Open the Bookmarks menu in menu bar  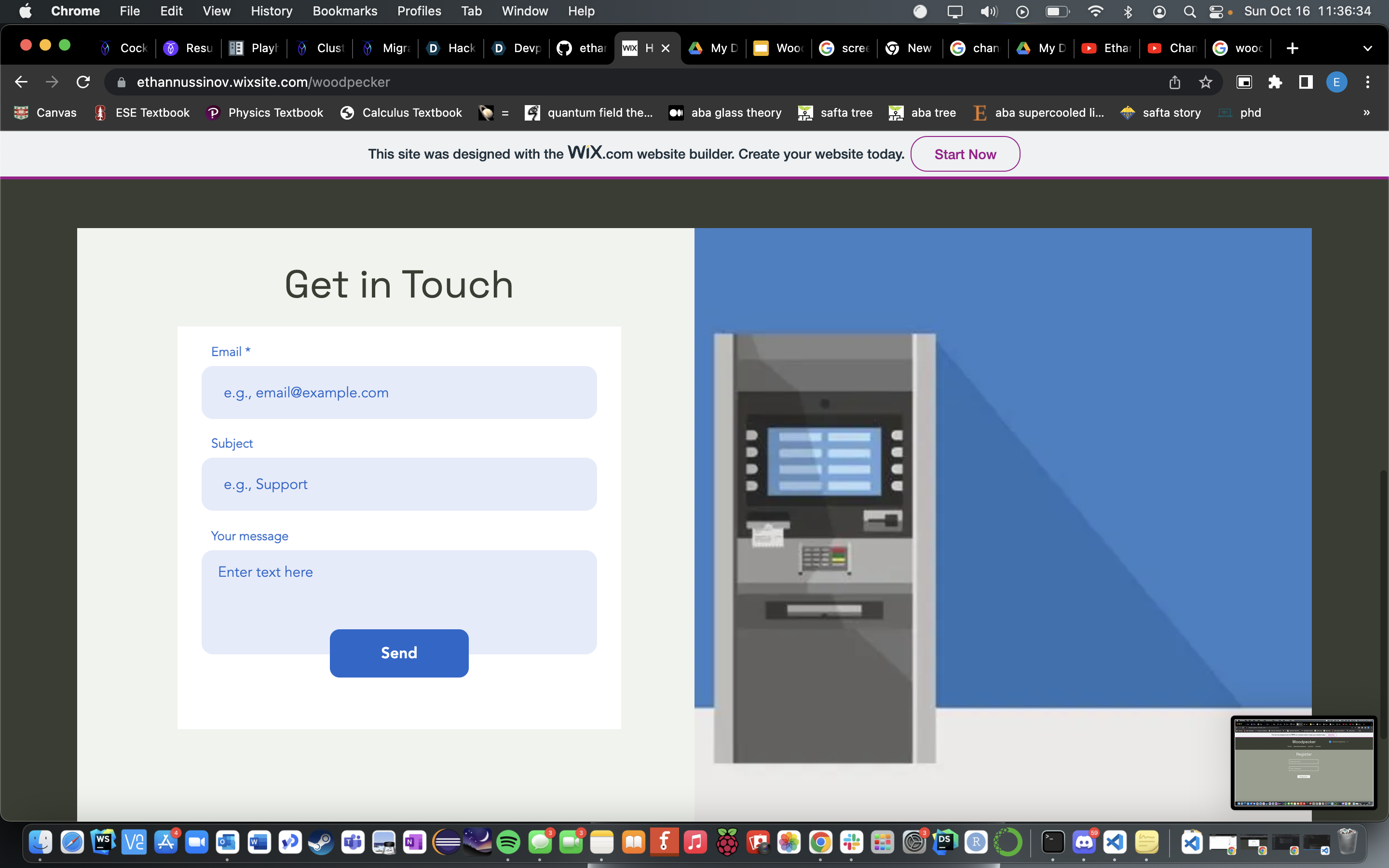344,11
